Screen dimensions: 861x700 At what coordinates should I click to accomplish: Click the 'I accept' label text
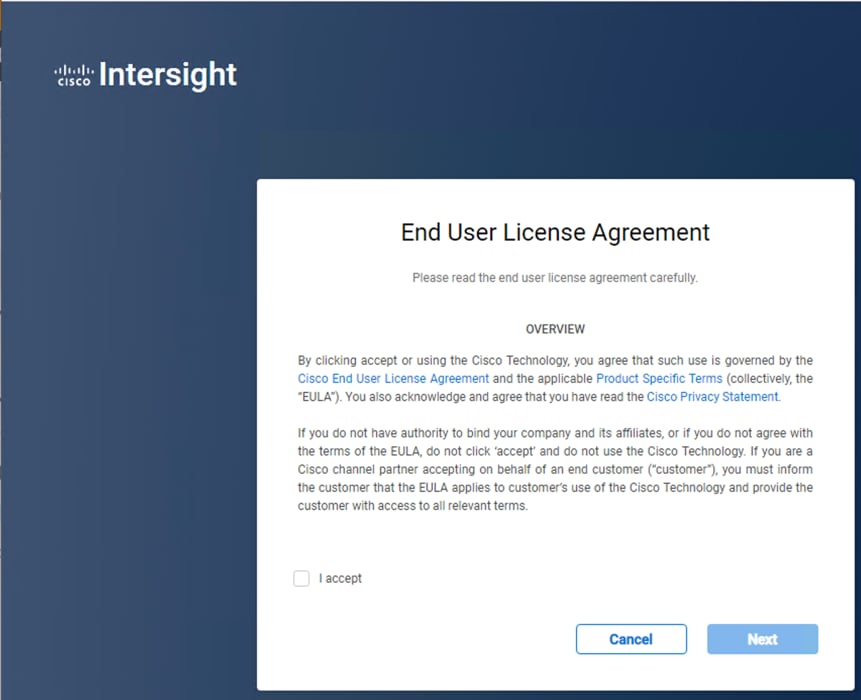(x=340, y=579)
